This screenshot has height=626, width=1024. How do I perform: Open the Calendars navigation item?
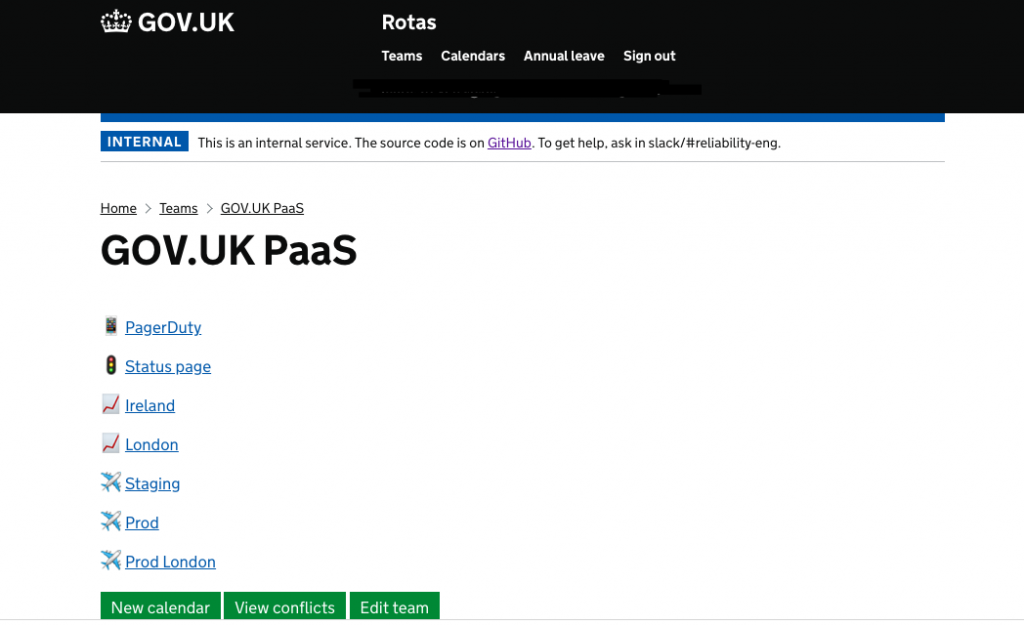point(473,56)
